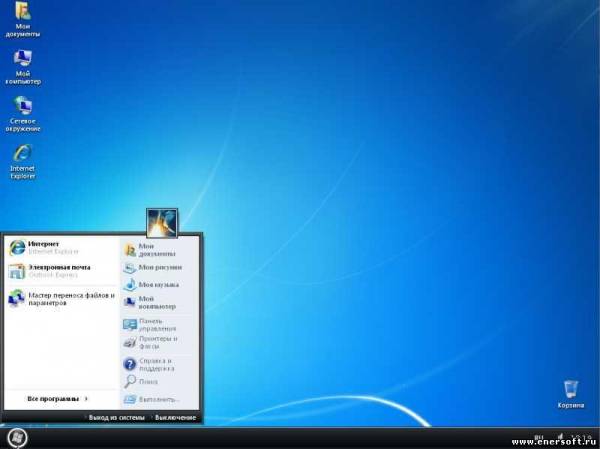Click the Поиск magnifying glass icon

130,381
